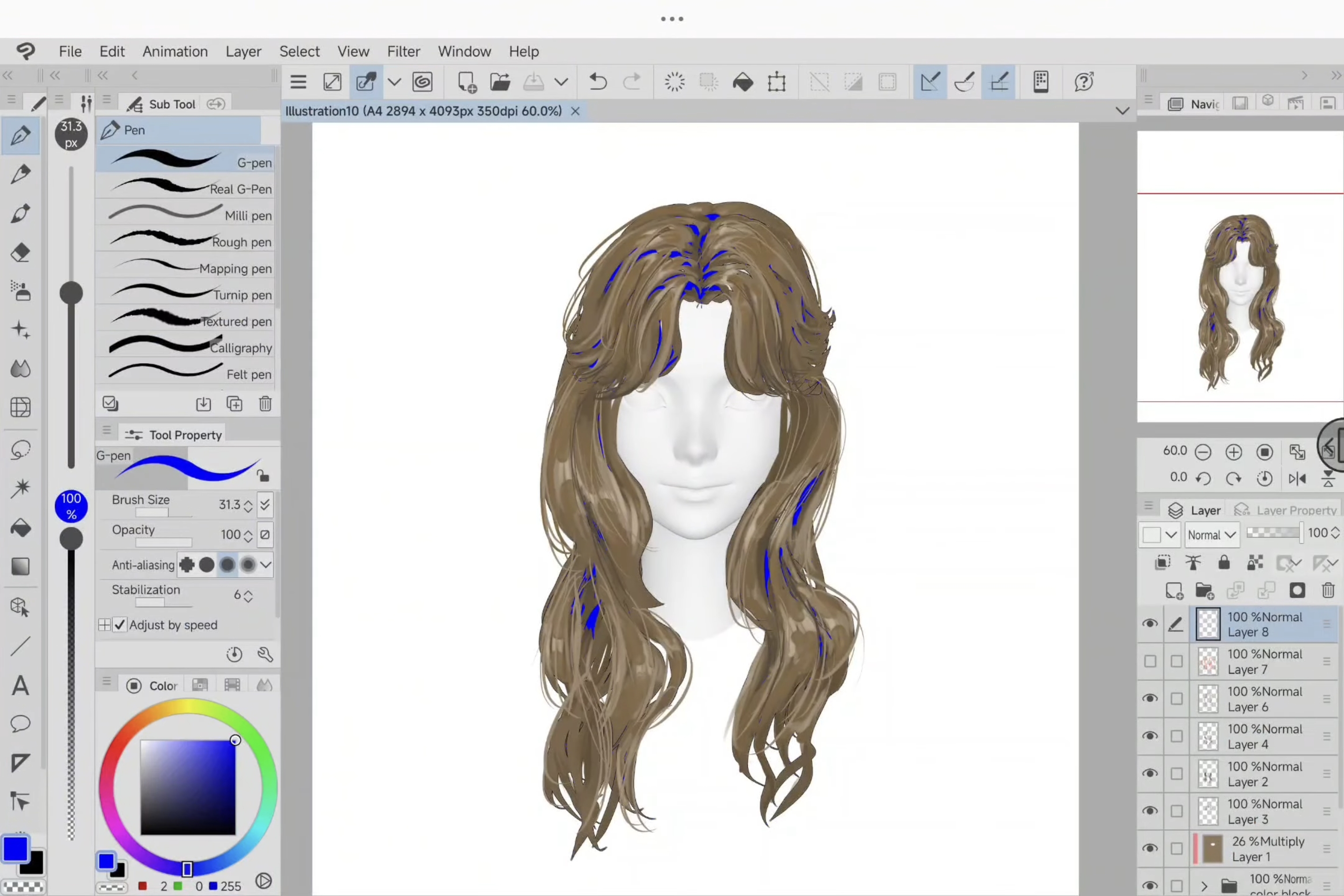Click the Zoom In icon in the Navigator
Image resolution: width=1344 pixels, height=896 pixels.
click(x=1234, y=452)
